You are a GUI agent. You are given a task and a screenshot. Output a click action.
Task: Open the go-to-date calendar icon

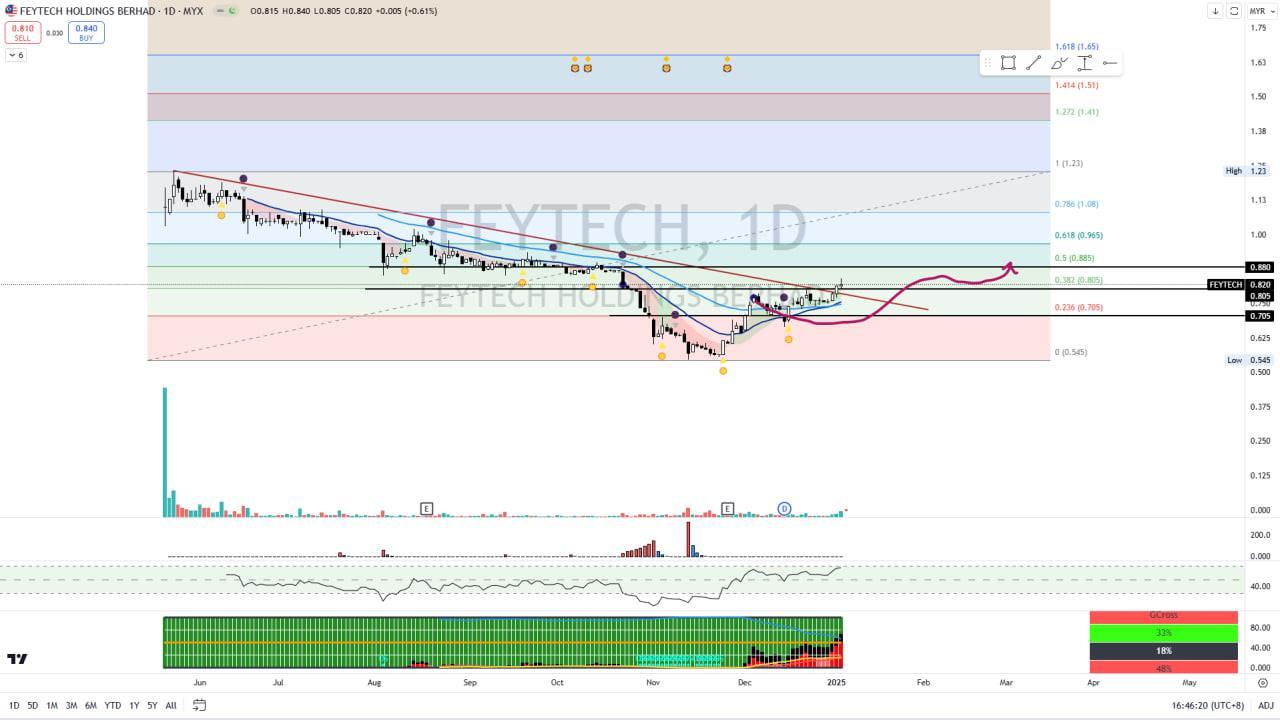(199, 705)
